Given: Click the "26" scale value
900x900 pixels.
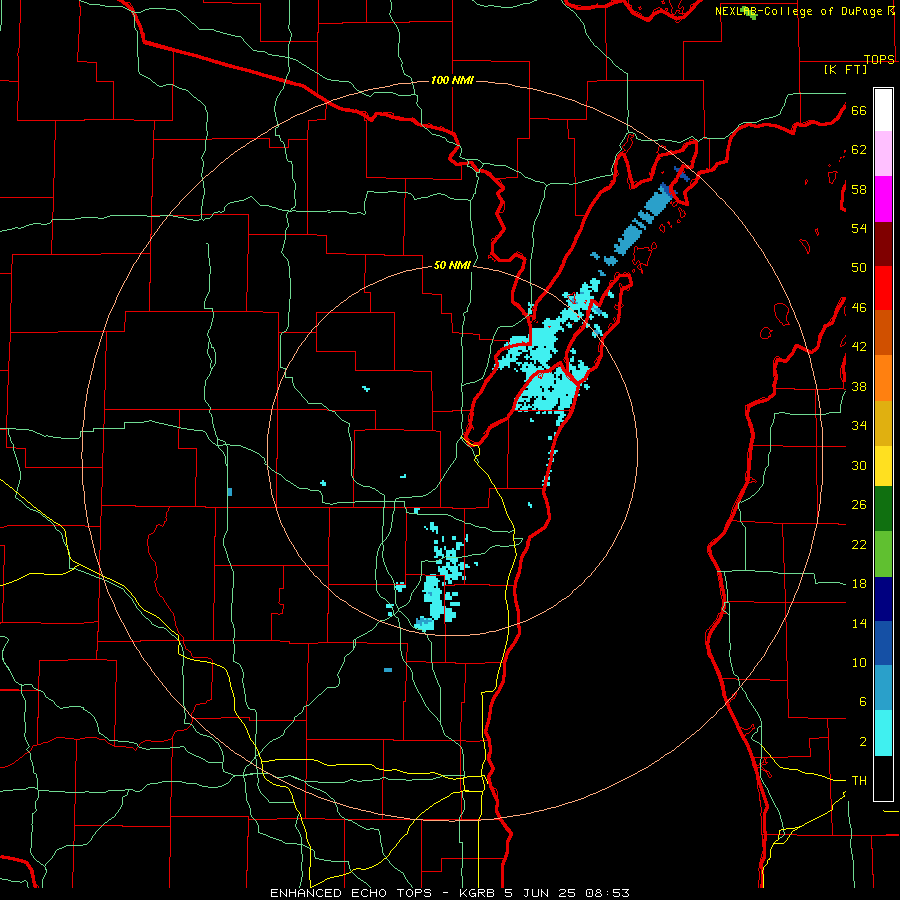Looking at the screenshot, I should [x=859, y=505].
